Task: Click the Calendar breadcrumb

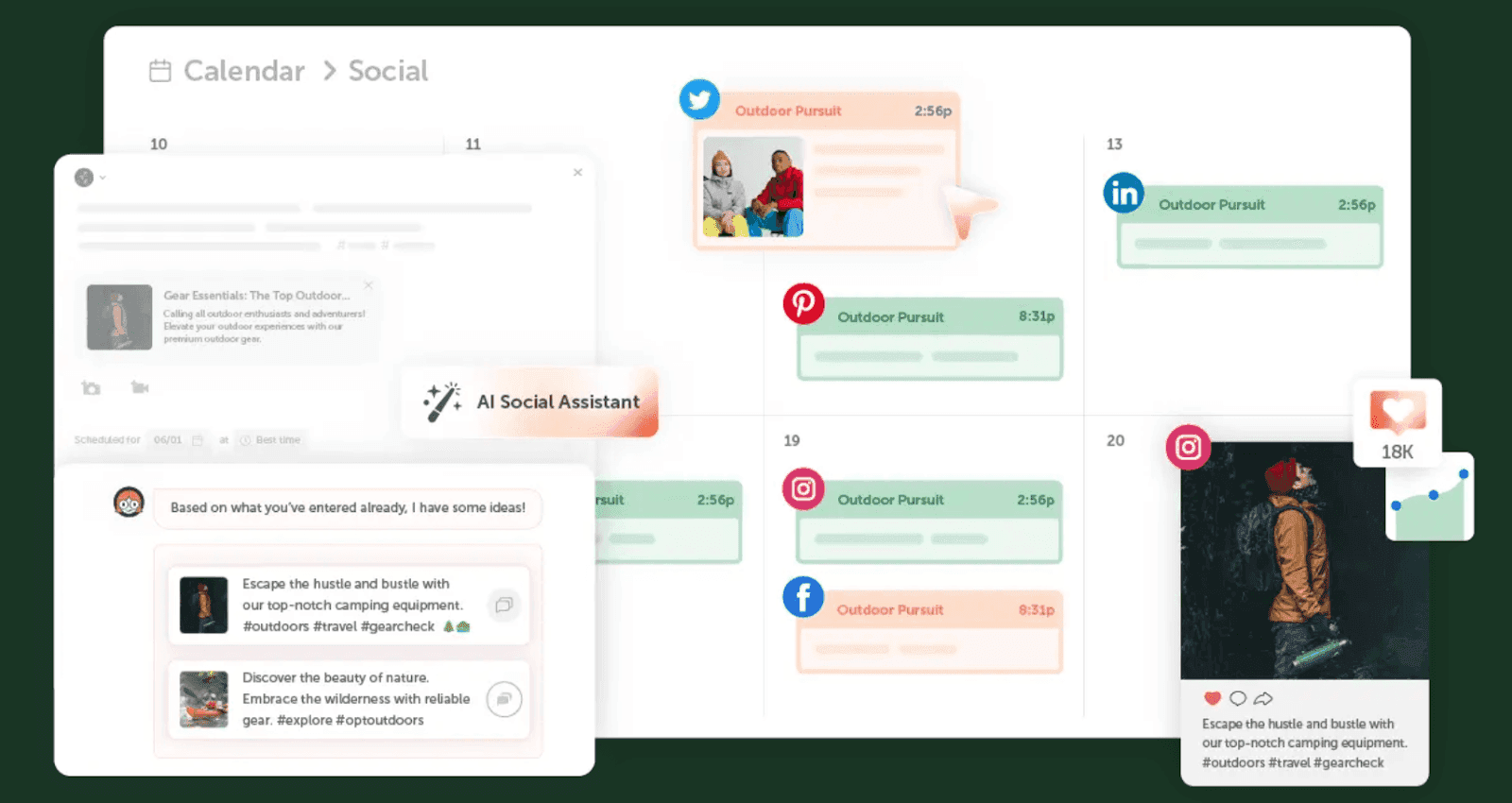Action: (x=244, y=71)
